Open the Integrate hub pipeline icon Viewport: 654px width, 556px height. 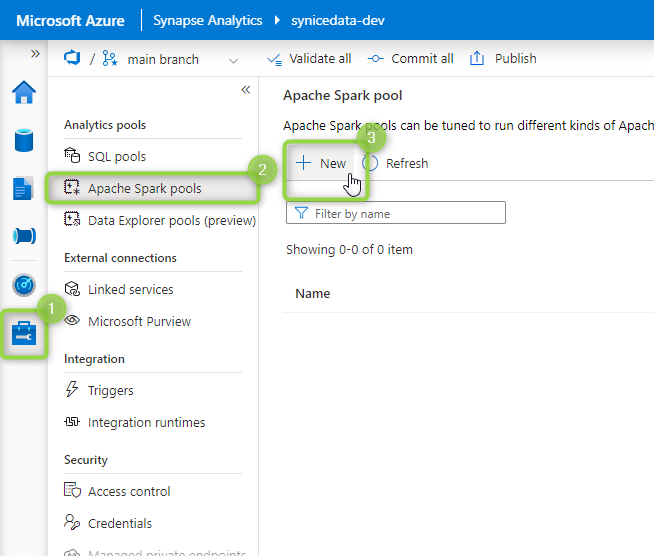pyautogui.click(x=24, y=236)
